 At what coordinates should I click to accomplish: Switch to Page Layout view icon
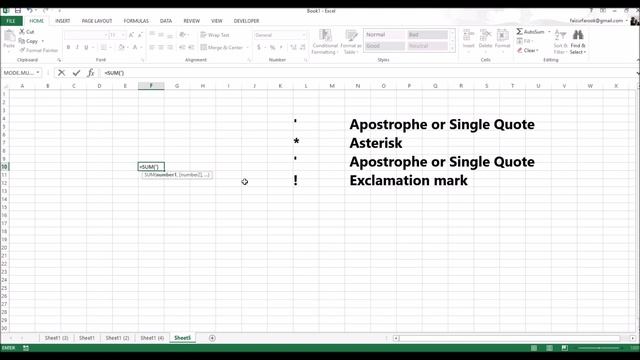[x=549, y=348]
